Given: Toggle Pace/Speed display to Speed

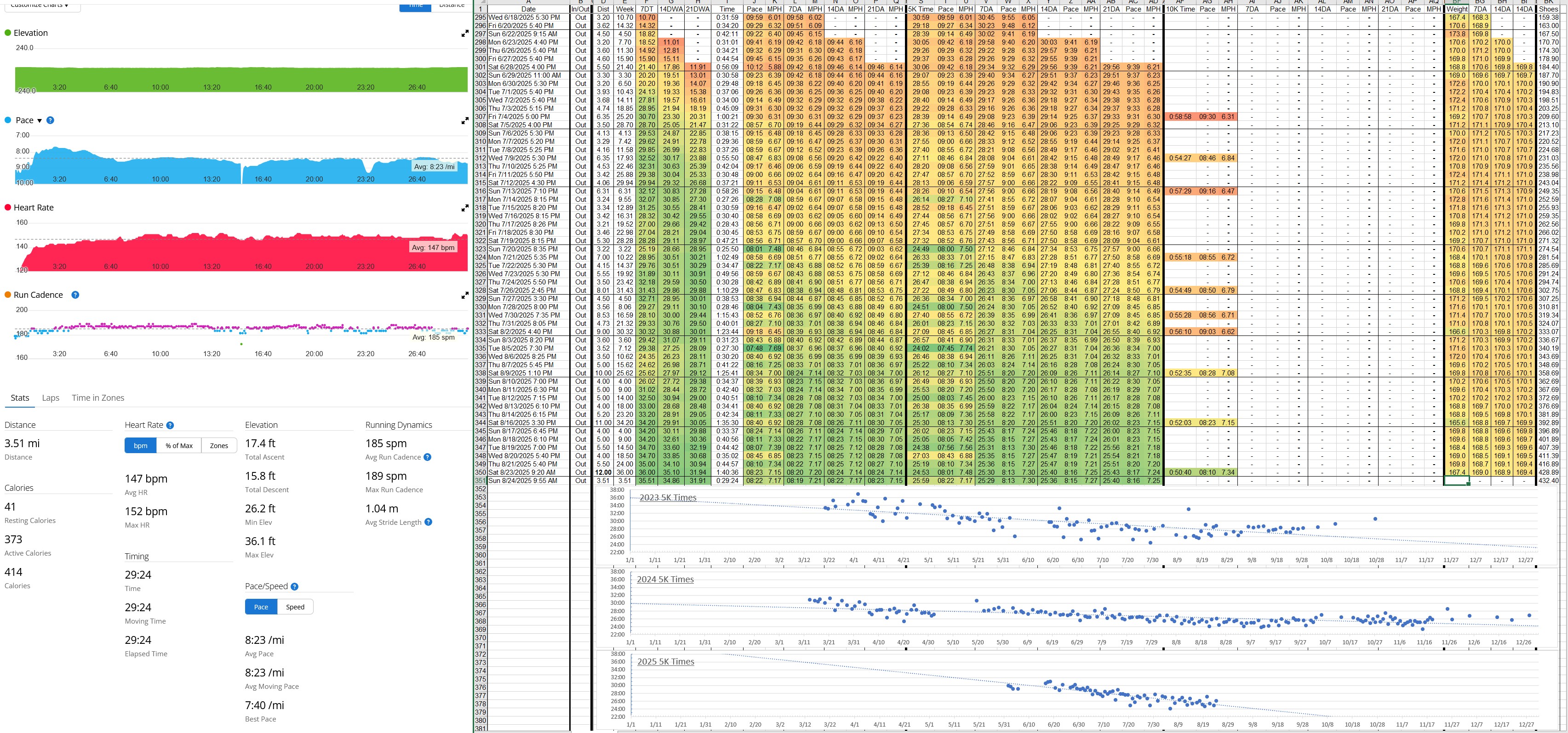Looking at the screenshot, I should coord(295,607).
